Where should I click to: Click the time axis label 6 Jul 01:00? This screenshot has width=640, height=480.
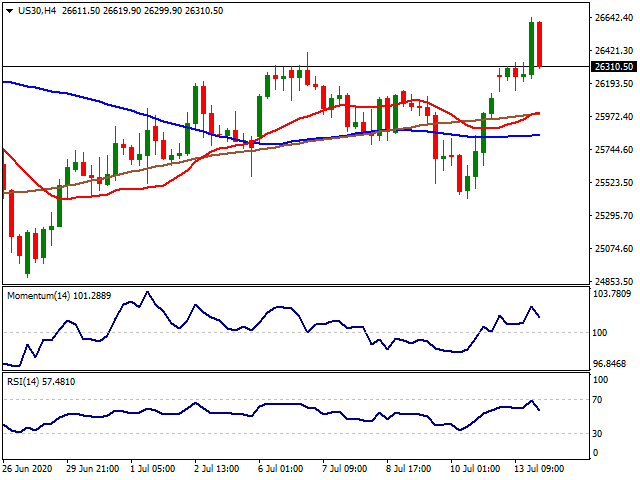(280, 469)
